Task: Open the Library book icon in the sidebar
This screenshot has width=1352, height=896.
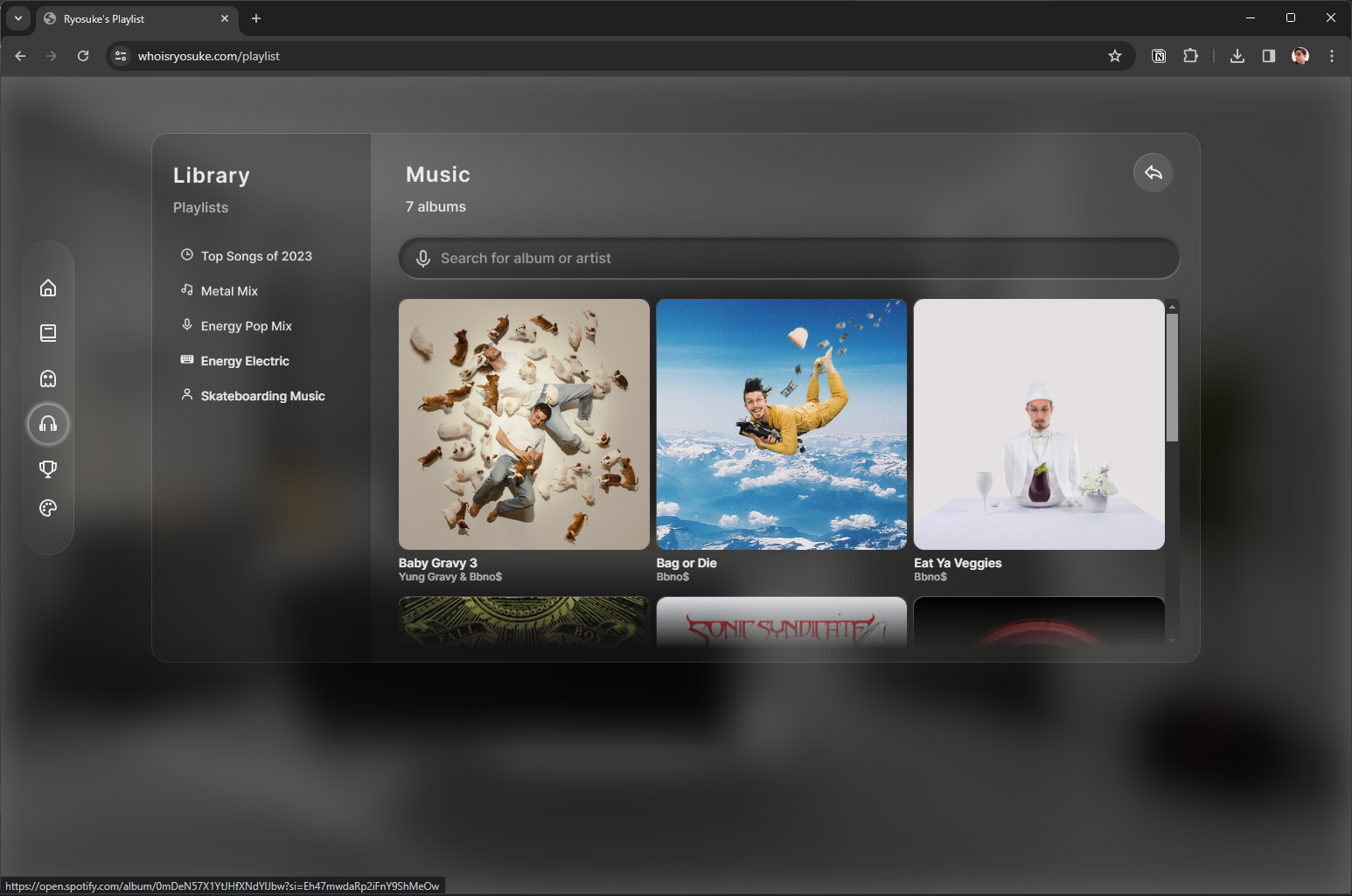Action: click(48, 332)
